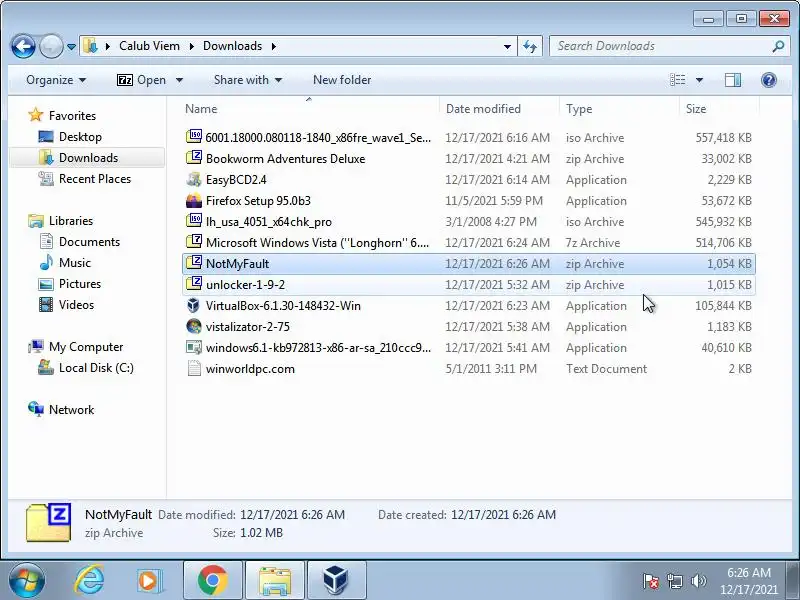800x600 pixels.
Task: Click the volume speaker tray icon
Action: (x=698, y=581)
